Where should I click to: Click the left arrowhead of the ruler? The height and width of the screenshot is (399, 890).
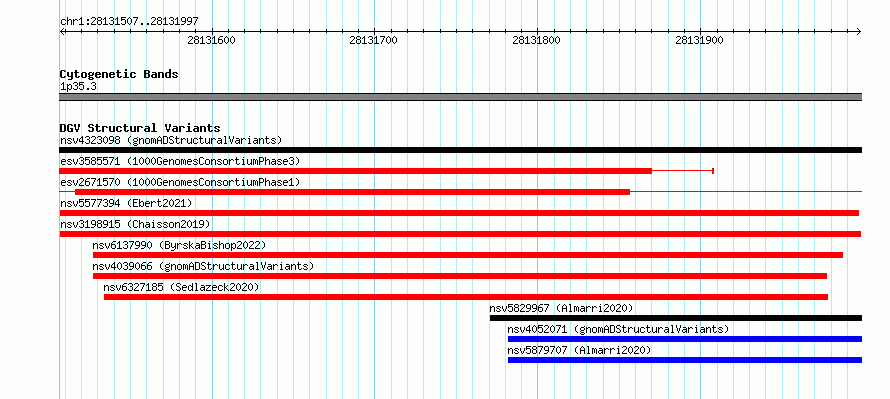tap(62, 31)
